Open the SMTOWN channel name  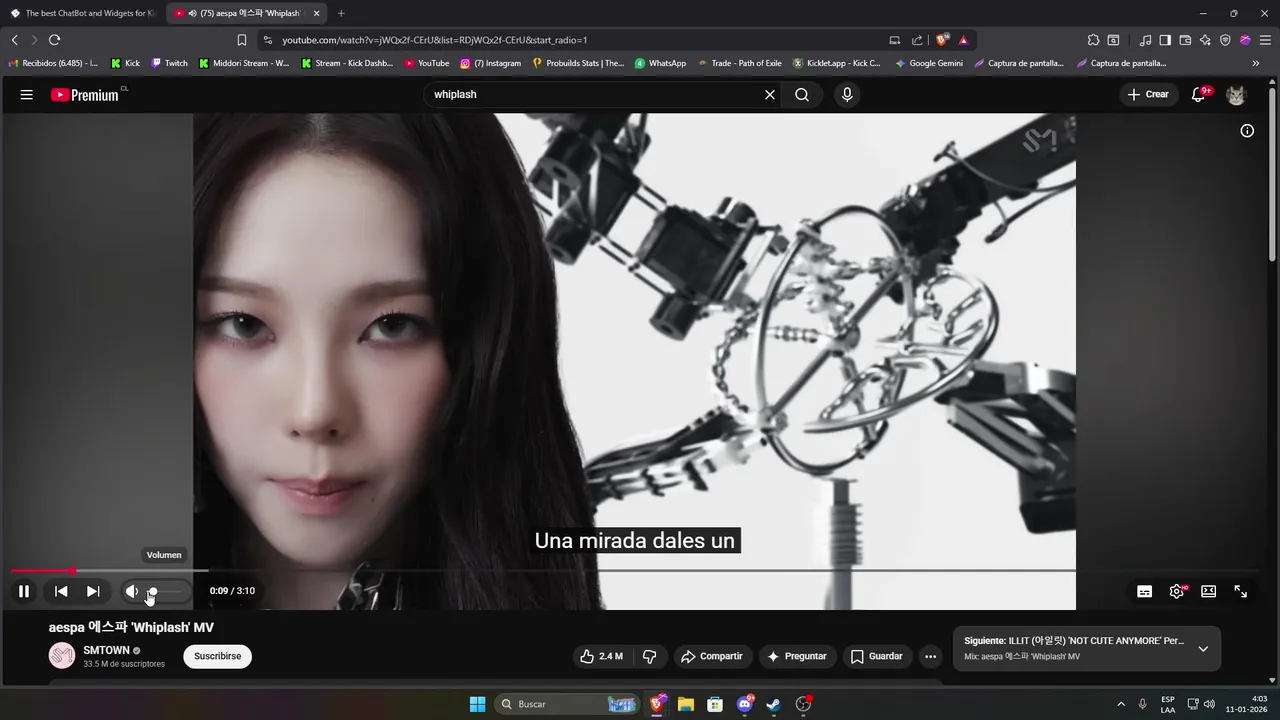(x=106, y=650)
